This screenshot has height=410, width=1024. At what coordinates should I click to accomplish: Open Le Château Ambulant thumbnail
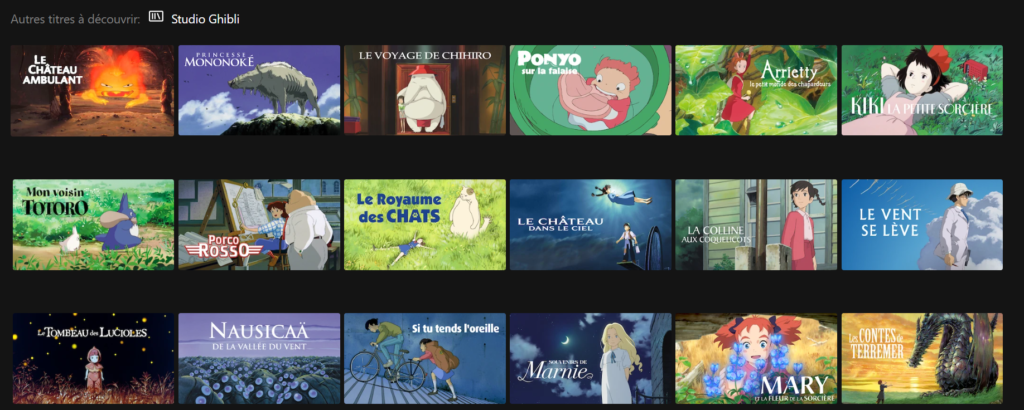(93, 90)
